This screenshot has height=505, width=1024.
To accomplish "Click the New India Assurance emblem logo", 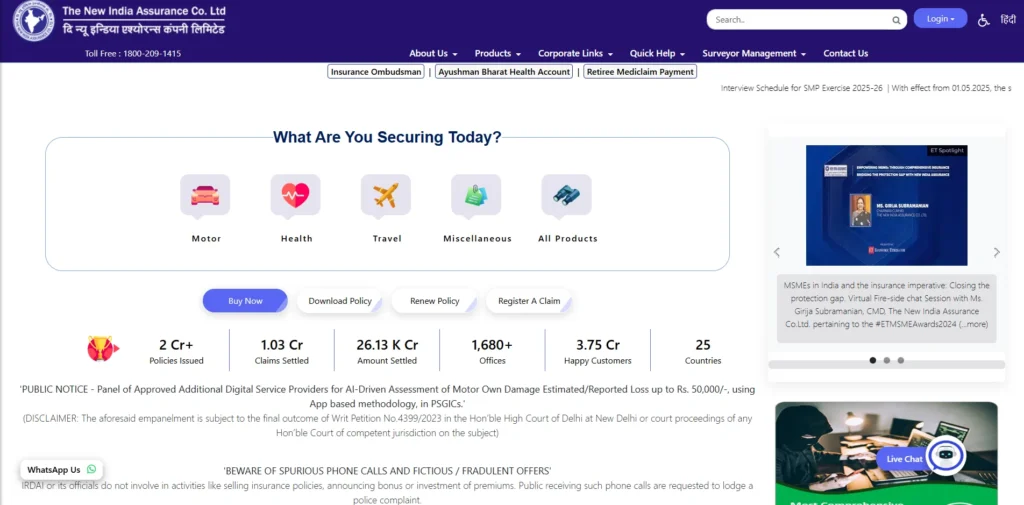I will point(34,22).
